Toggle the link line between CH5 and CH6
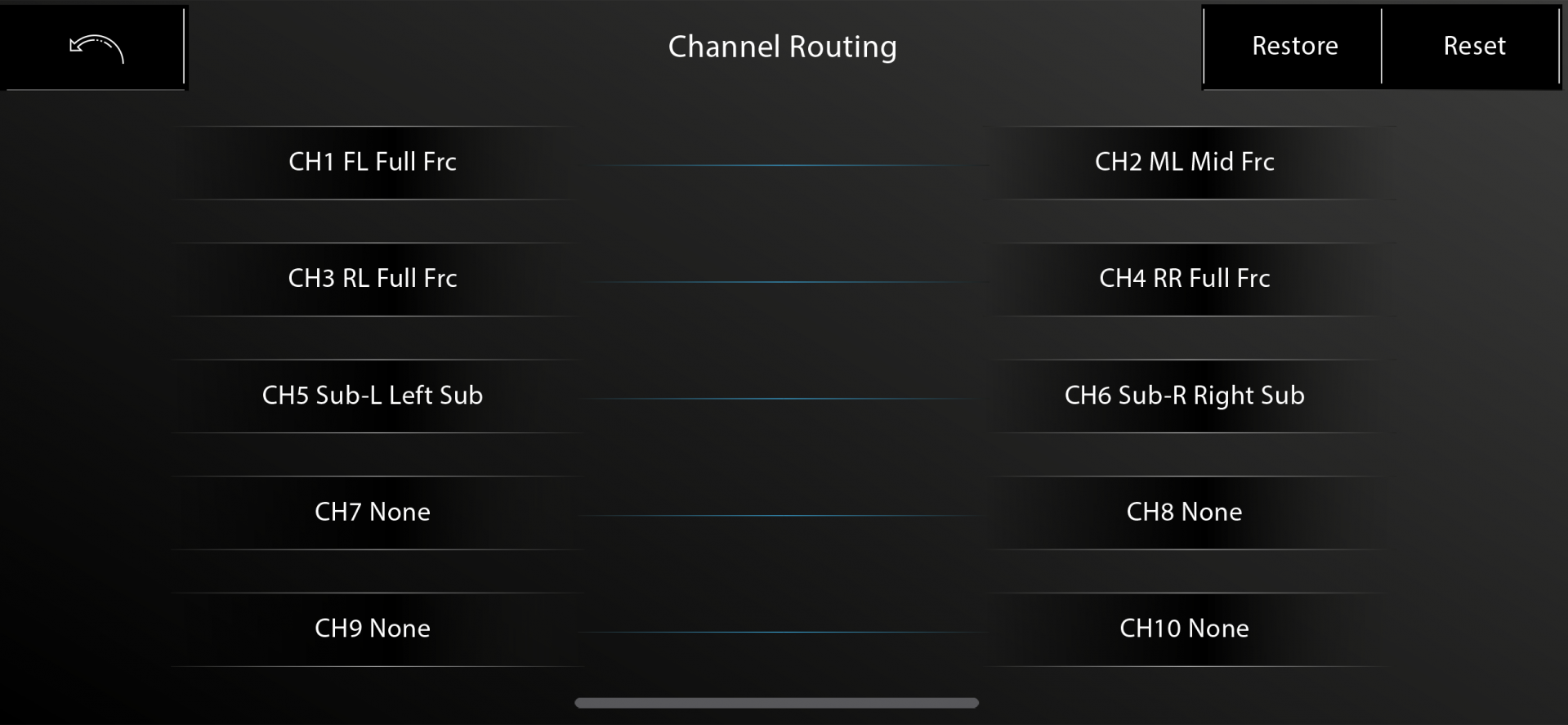This screenshot has height=725, width=1568. point(779,399)
